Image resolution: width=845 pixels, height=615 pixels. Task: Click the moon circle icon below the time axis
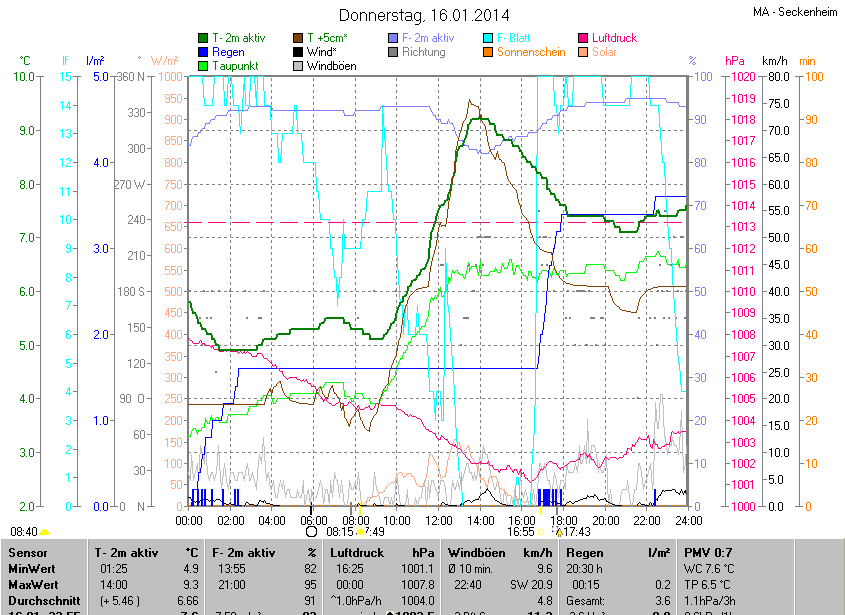coord(297,532)
